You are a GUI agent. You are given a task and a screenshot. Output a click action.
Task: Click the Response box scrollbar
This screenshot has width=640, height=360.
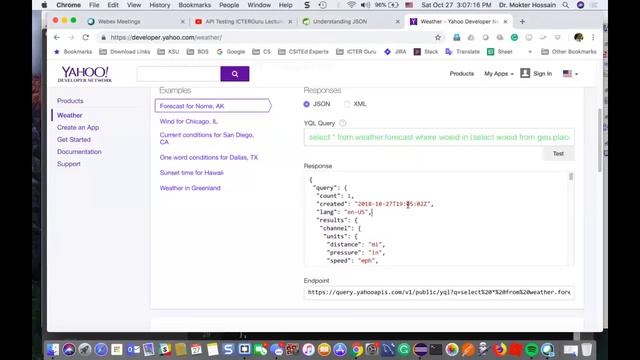pyautogui.click(x=571, y=176)
